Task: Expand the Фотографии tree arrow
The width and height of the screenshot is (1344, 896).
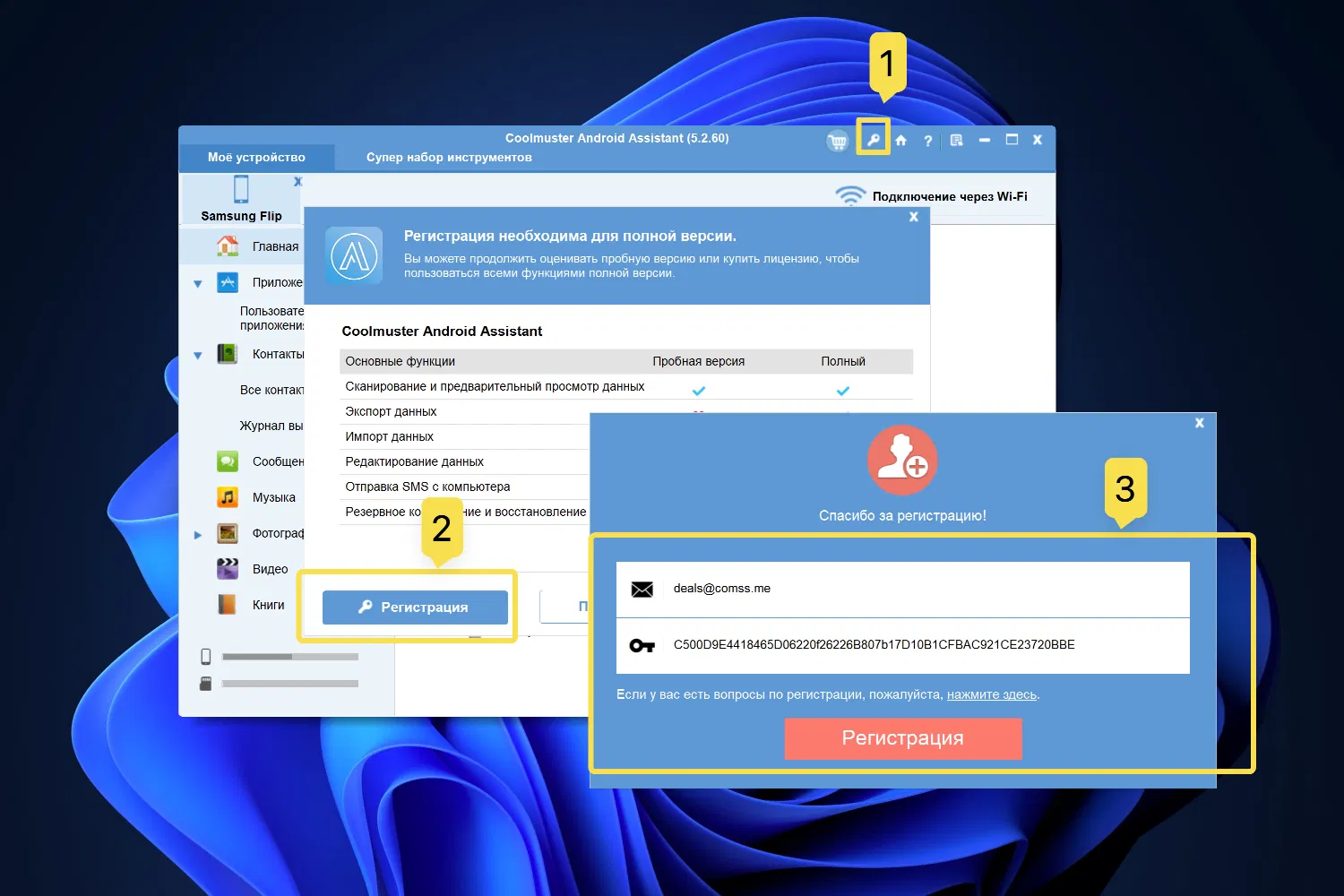Action: pos(198,535)
